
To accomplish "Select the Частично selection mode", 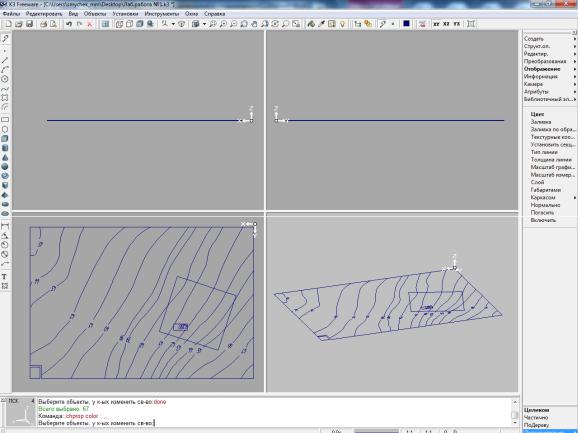I will pyautogui.click(x=536, y=418).
